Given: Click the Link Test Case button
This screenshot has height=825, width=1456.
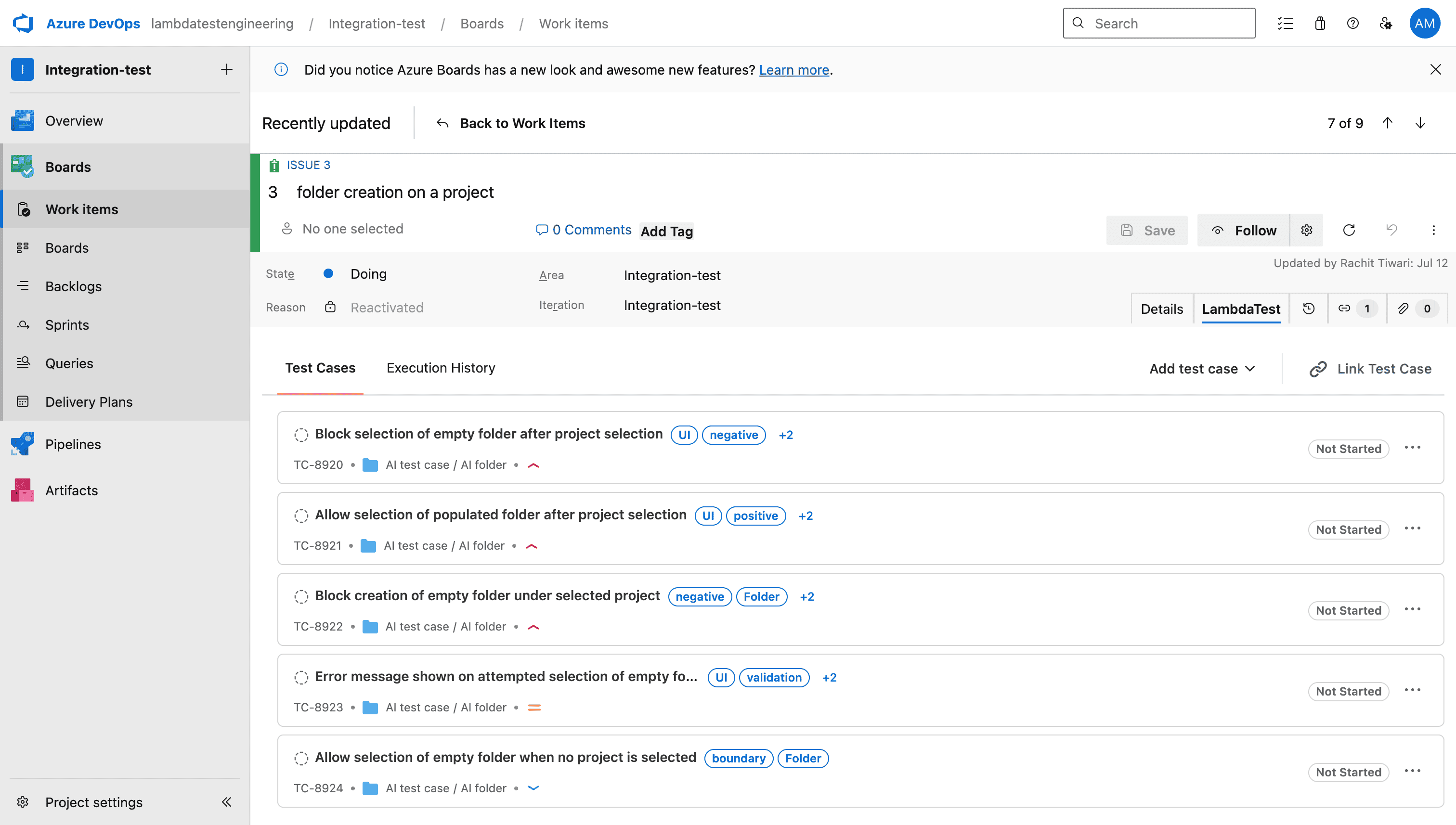Looking at the screenshot, I should pos(1370,368).
